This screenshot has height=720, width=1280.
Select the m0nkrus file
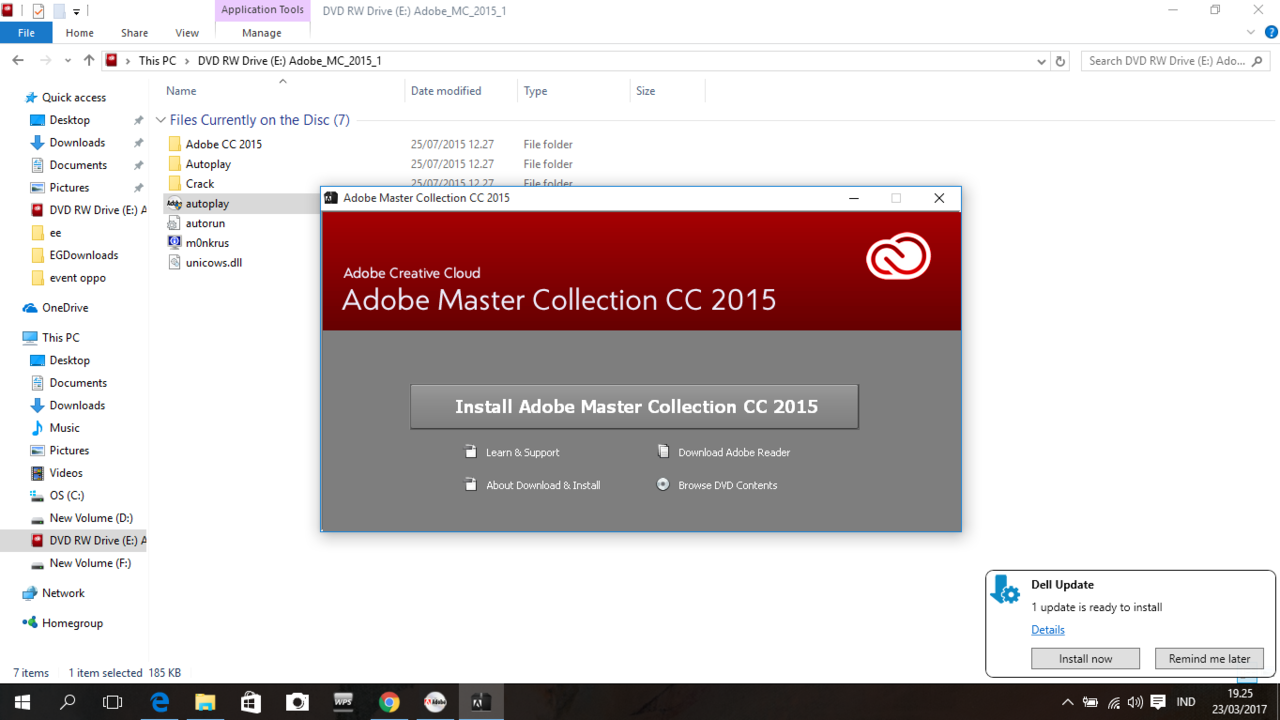207,243
